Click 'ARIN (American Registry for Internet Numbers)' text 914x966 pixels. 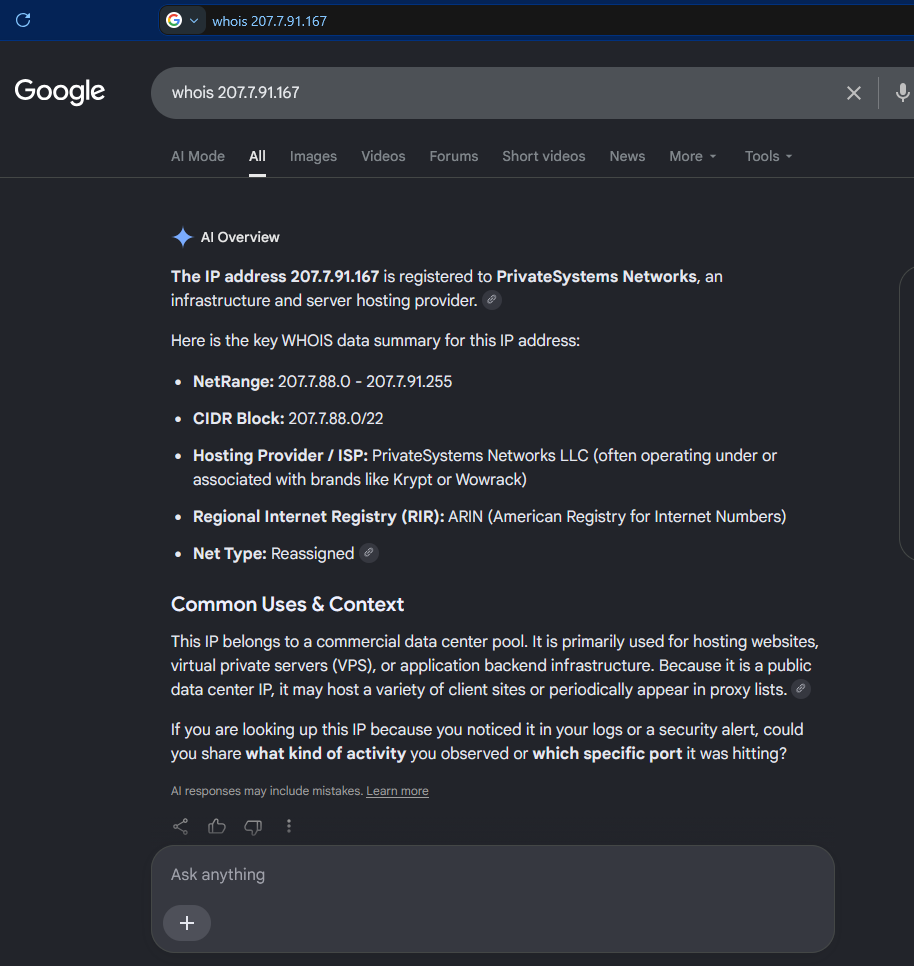[x=617, y=516]
